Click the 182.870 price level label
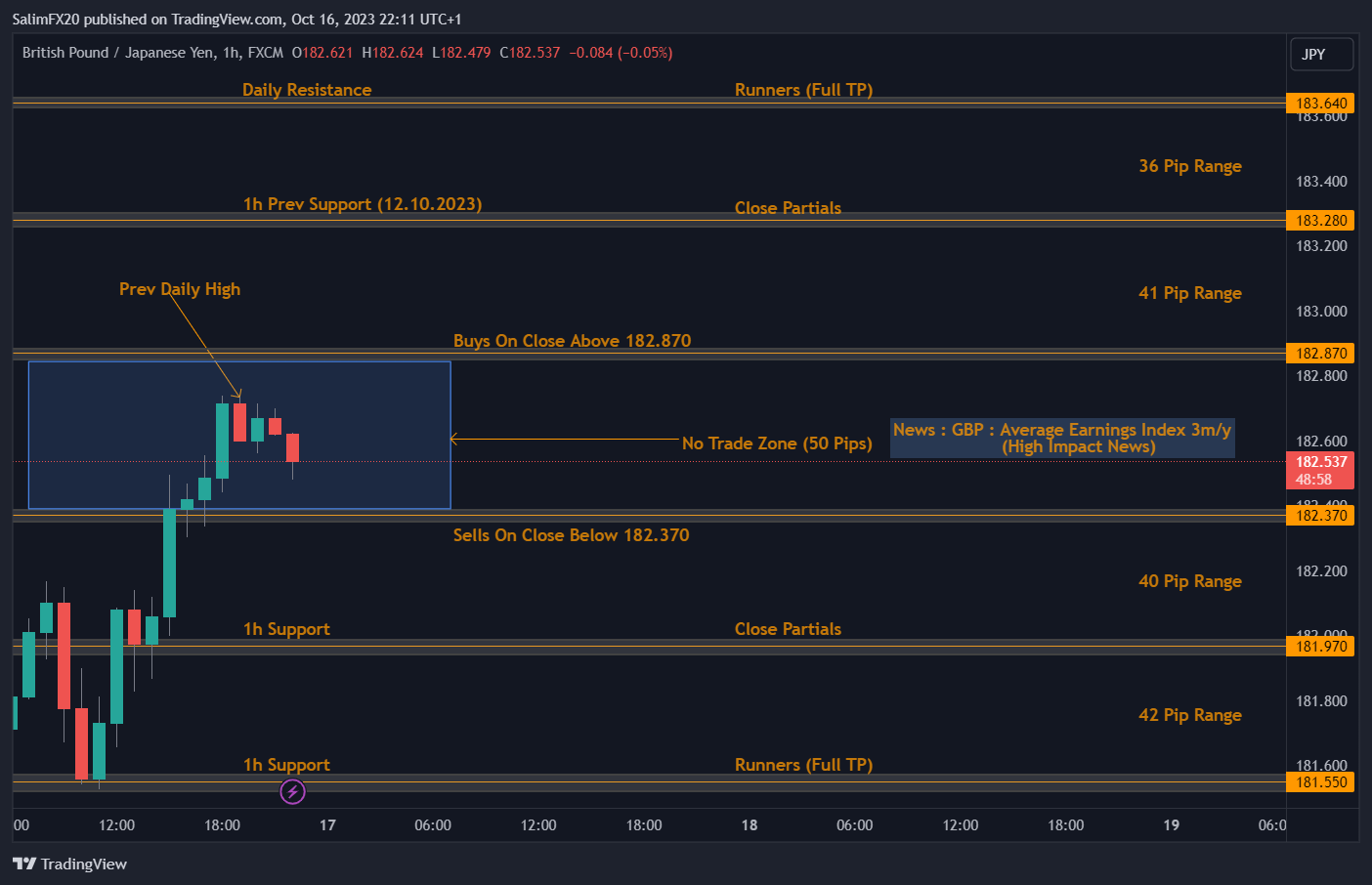Image resolution: width=1372 pixels, height=885 pixels. pyautogui.click(x=1320, y=353)
